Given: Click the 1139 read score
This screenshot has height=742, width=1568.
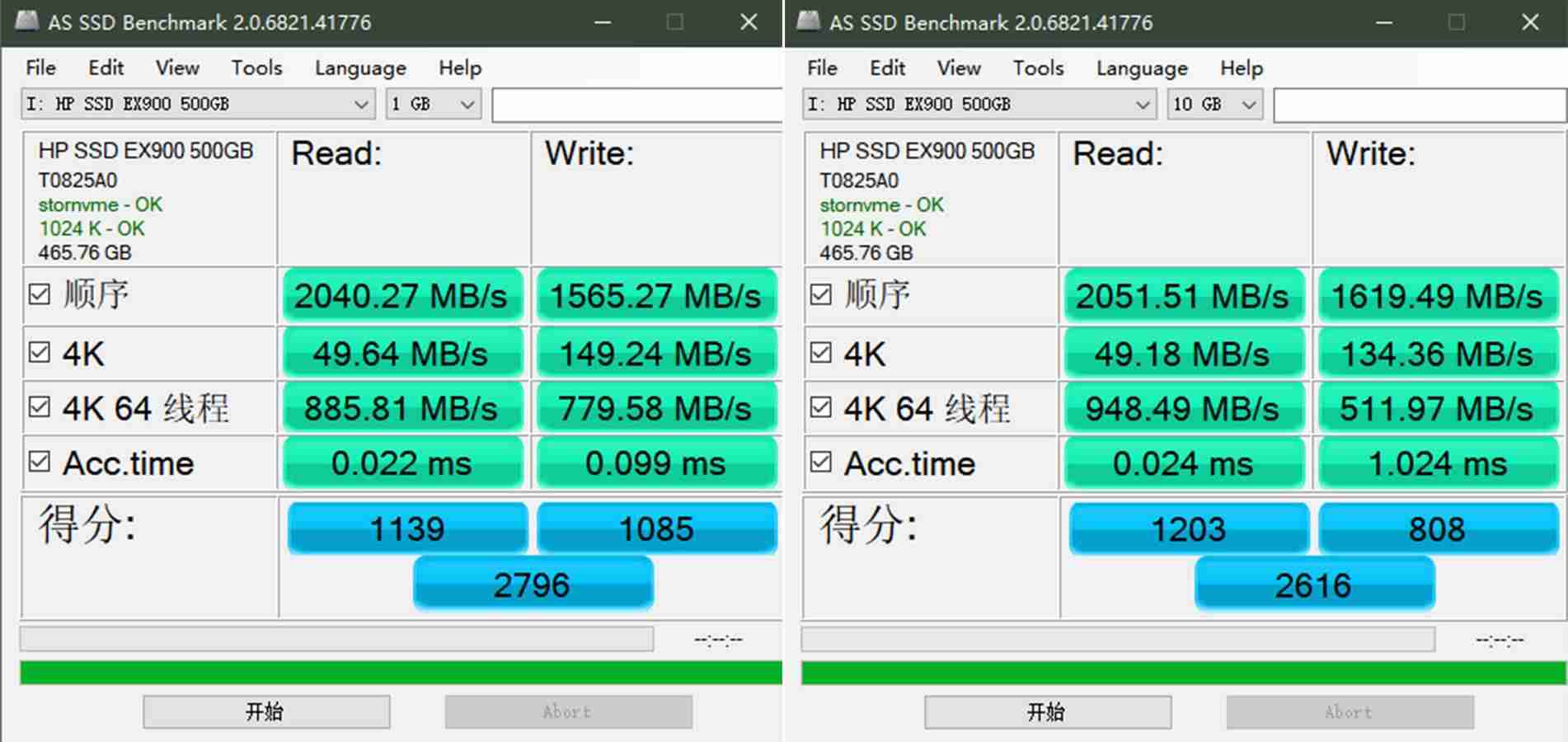Looking at the screenshot, I should click(x=407, y=528).
